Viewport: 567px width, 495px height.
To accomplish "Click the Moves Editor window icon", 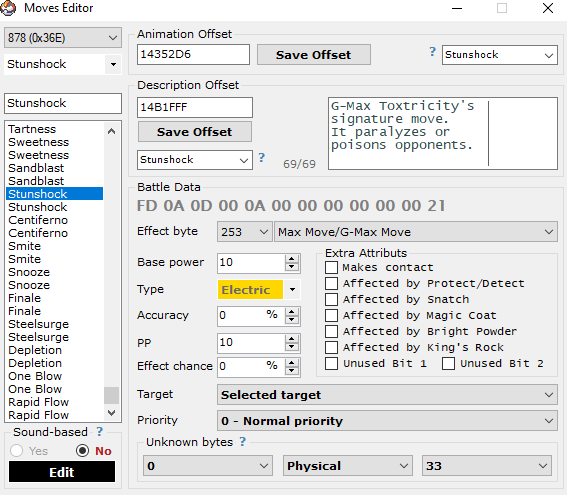I will point(8,8).
